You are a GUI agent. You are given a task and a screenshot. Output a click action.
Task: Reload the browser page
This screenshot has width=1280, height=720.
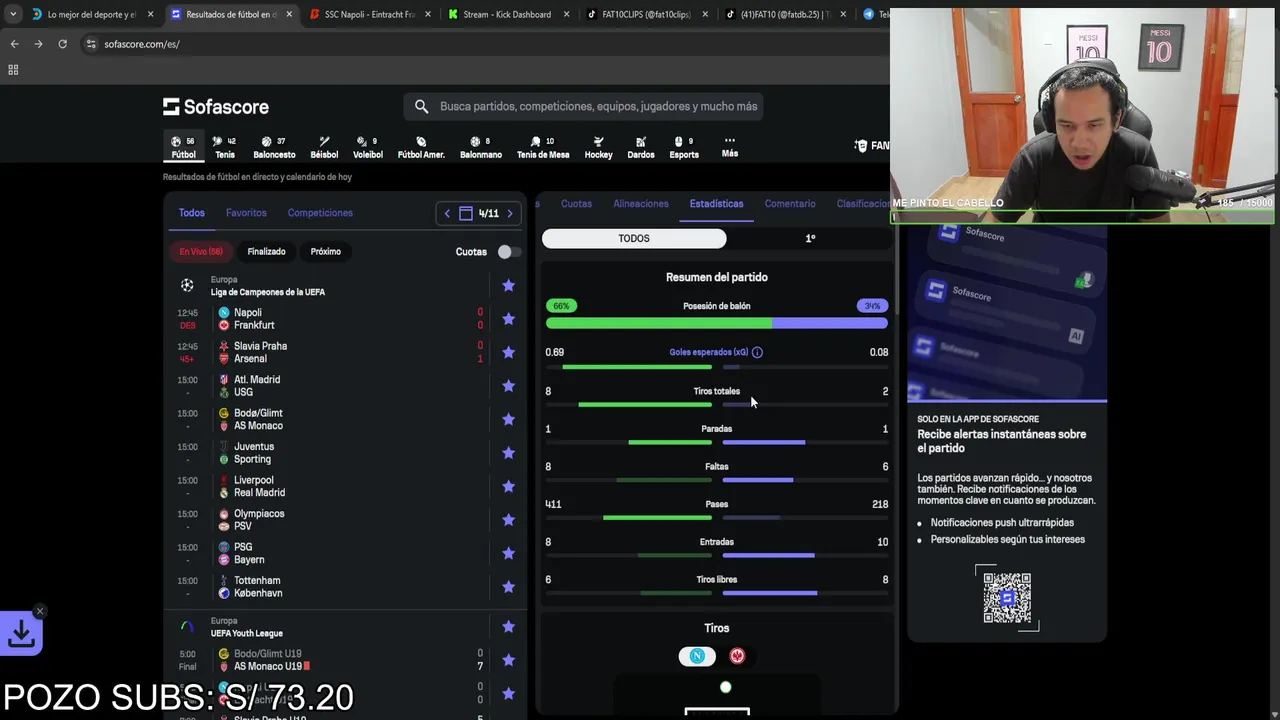tap(62, 44)
